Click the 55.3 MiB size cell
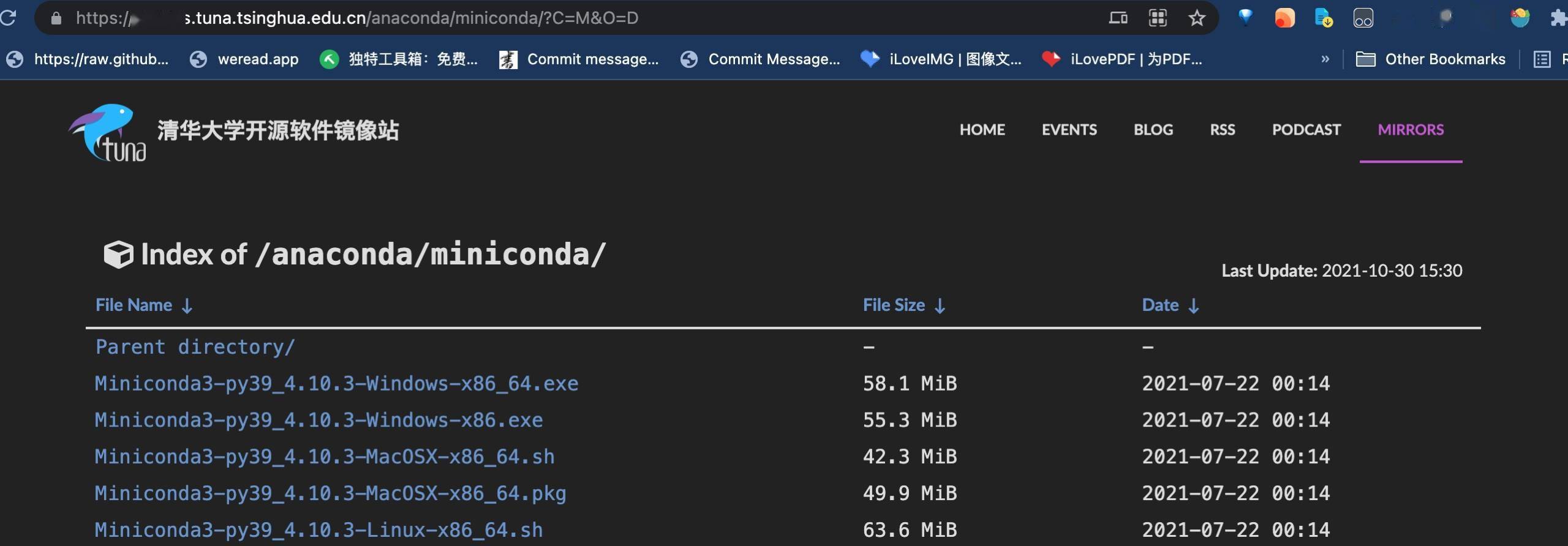This screenshot has width=1568, height=546. [910, 421]
